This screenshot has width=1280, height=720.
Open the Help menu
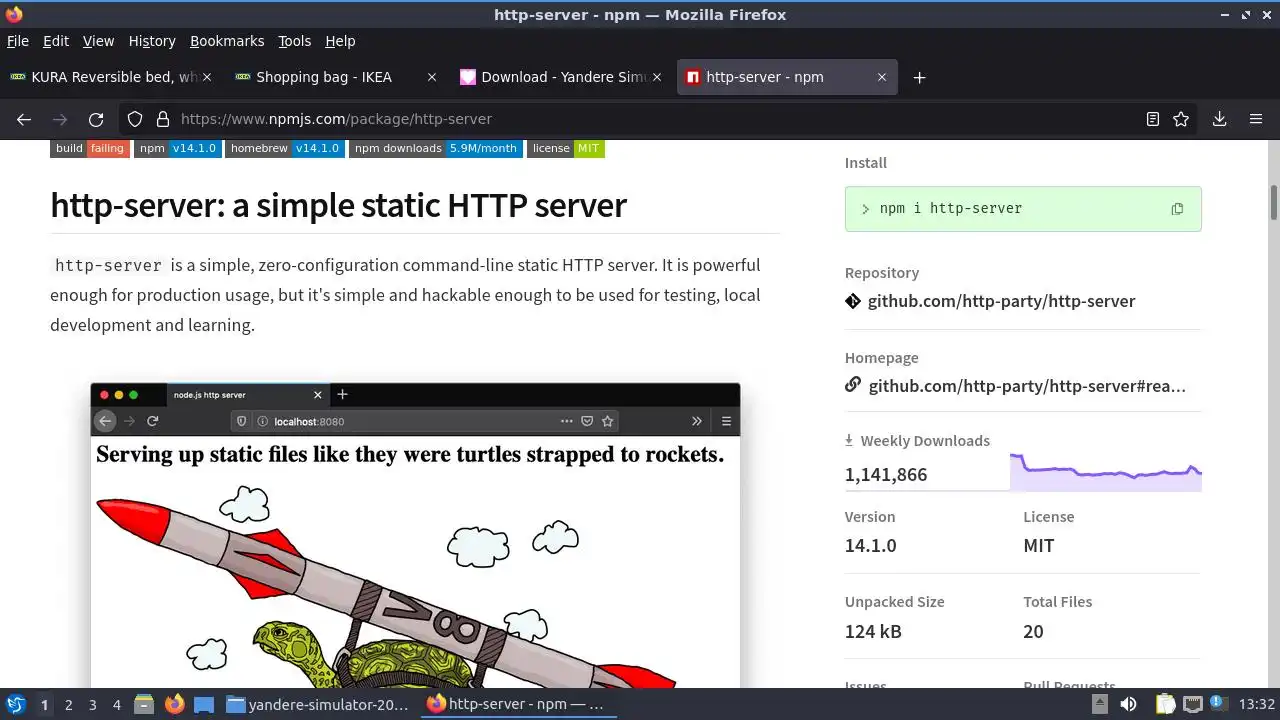(340, 41)
